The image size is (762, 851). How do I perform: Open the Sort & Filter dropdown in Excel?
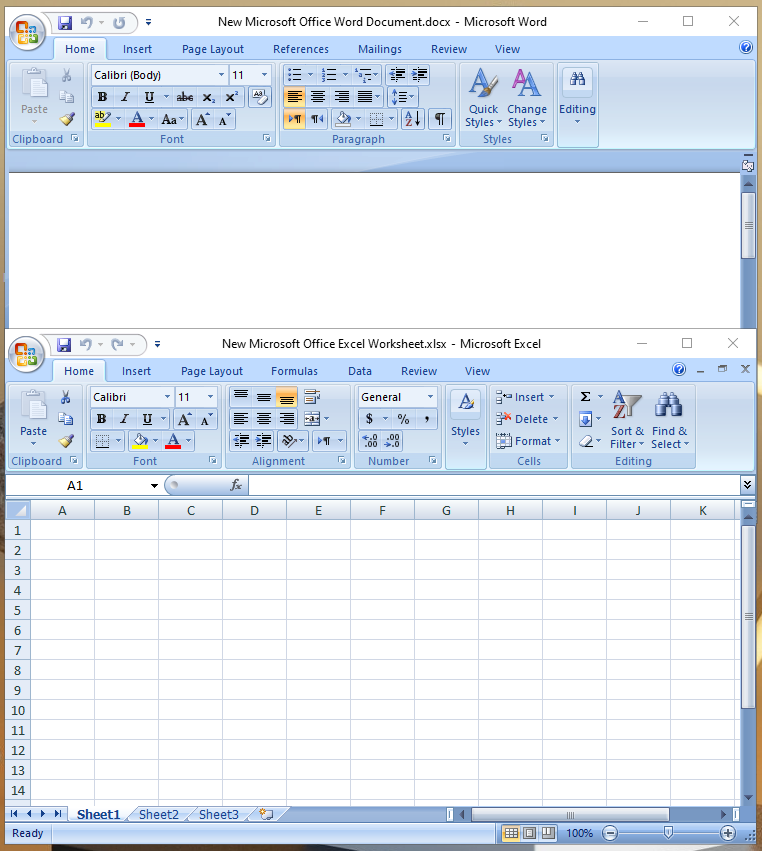coord(627,420)
